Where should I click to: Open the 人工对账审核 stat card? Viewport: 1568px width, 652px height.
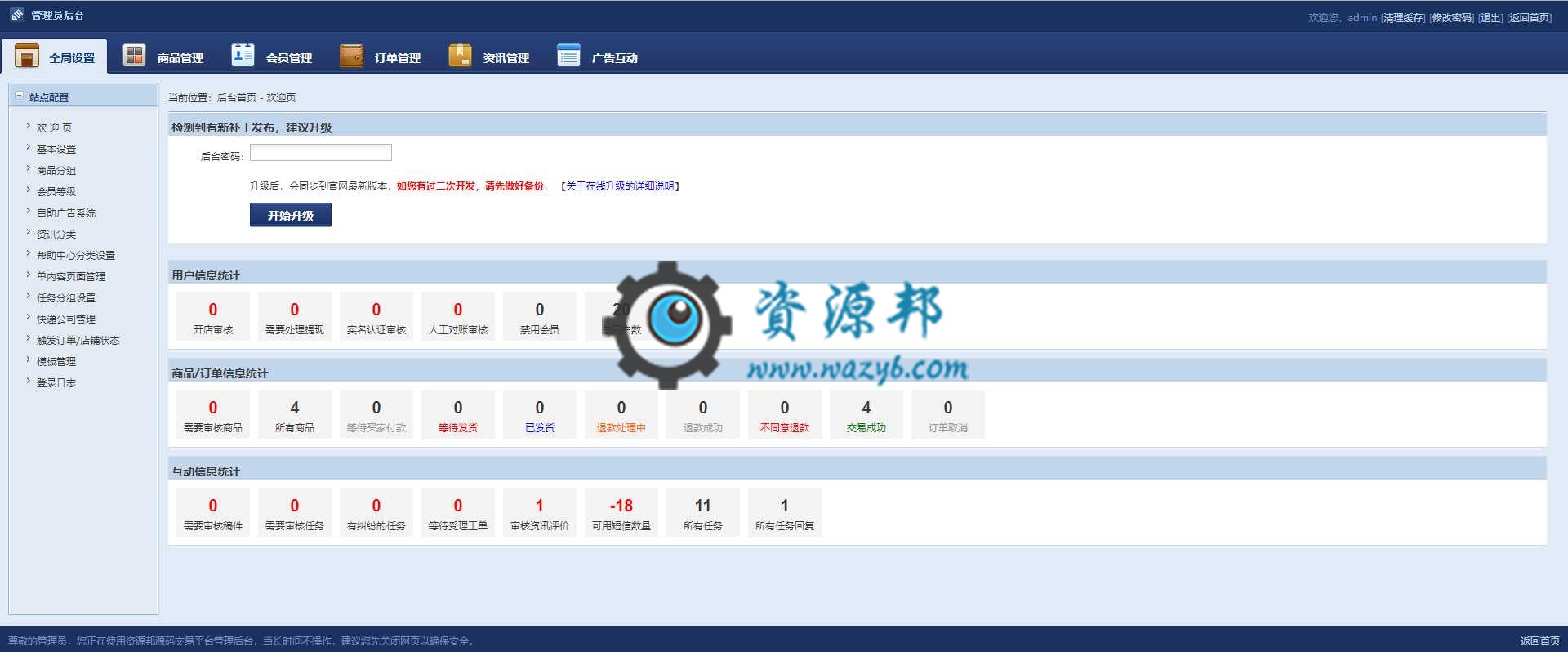(x=458, y=316)
